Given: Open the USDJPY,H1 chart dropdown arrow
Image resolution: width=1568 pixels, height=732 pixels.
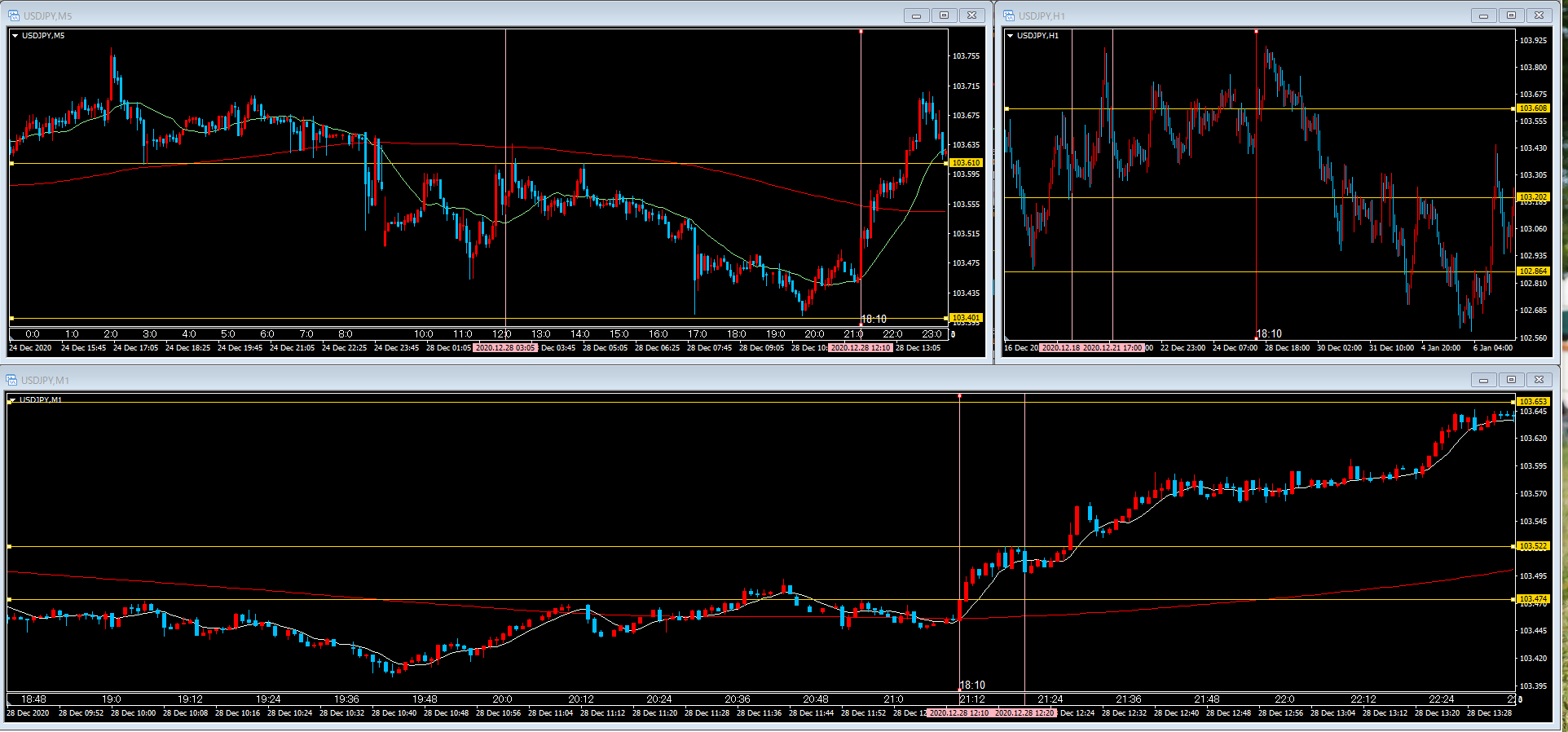Looking at the screenshot, I should pyautogui.click(x=1011, y=36).
